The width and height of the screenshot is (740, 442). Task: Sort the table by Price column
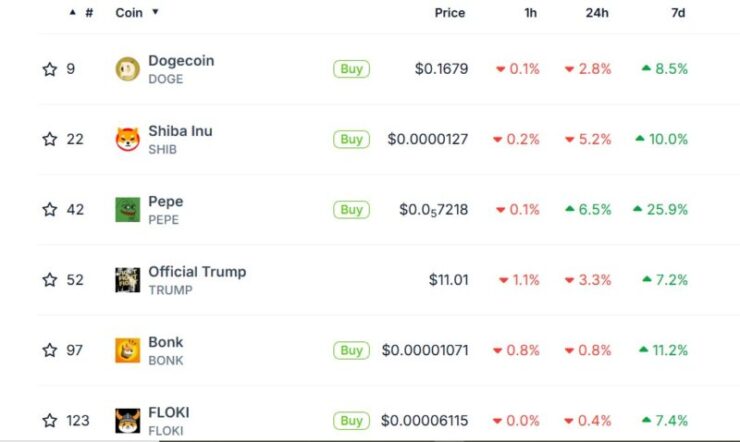(x=450, y=13)
